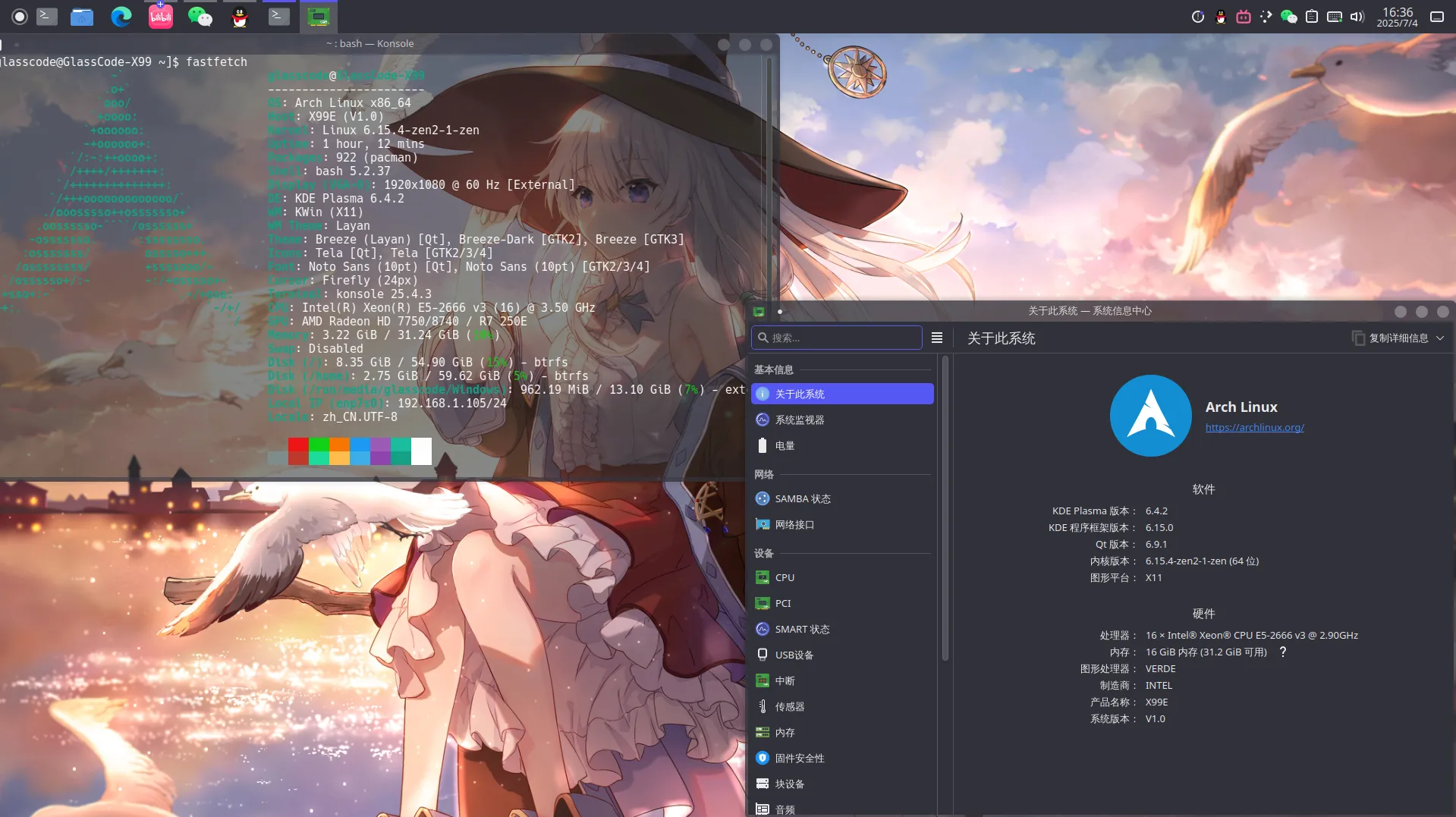
Task: Click the Arch Linux logo
Action: point(1150,416)
